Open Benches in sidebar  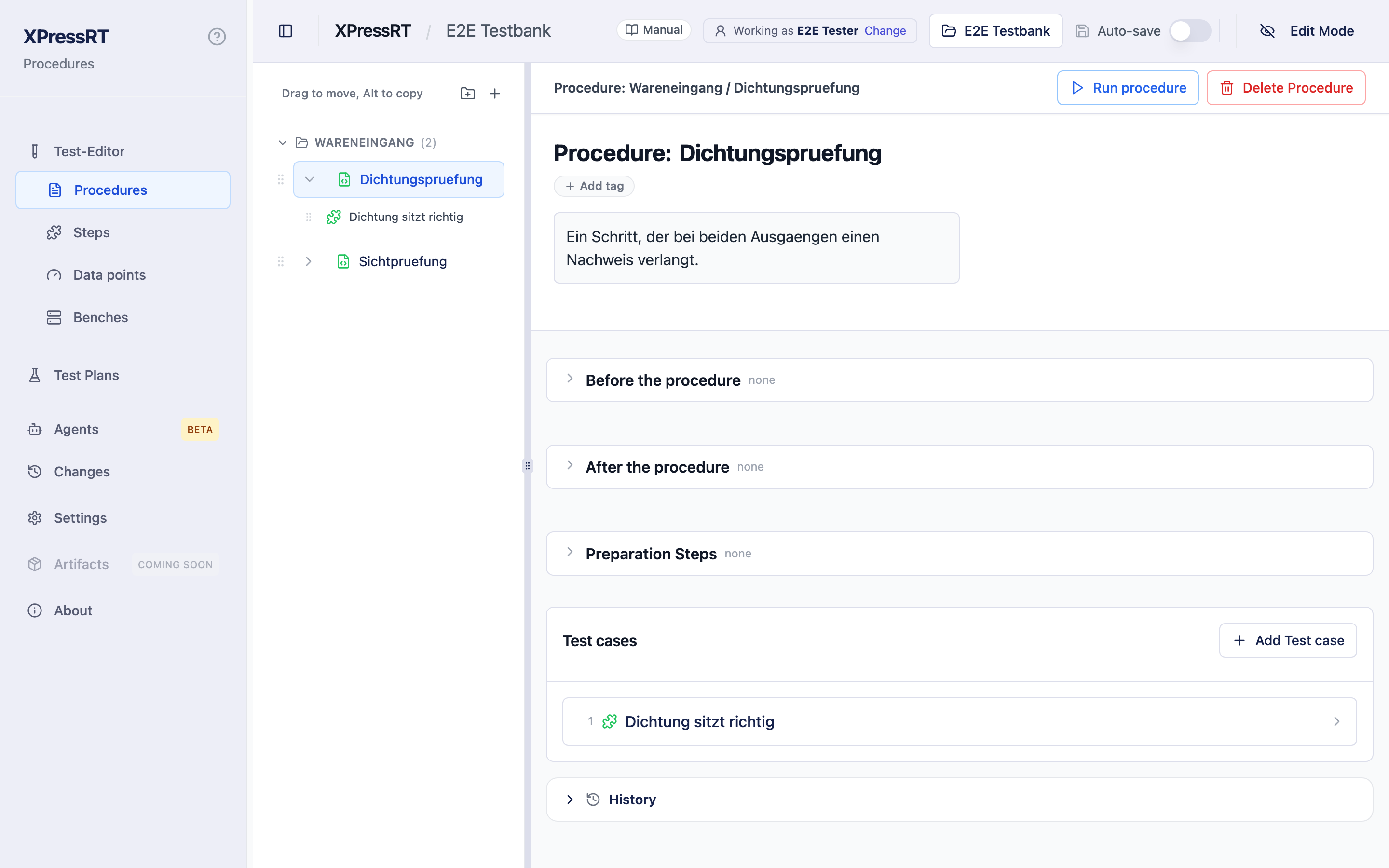coord(123,317)
